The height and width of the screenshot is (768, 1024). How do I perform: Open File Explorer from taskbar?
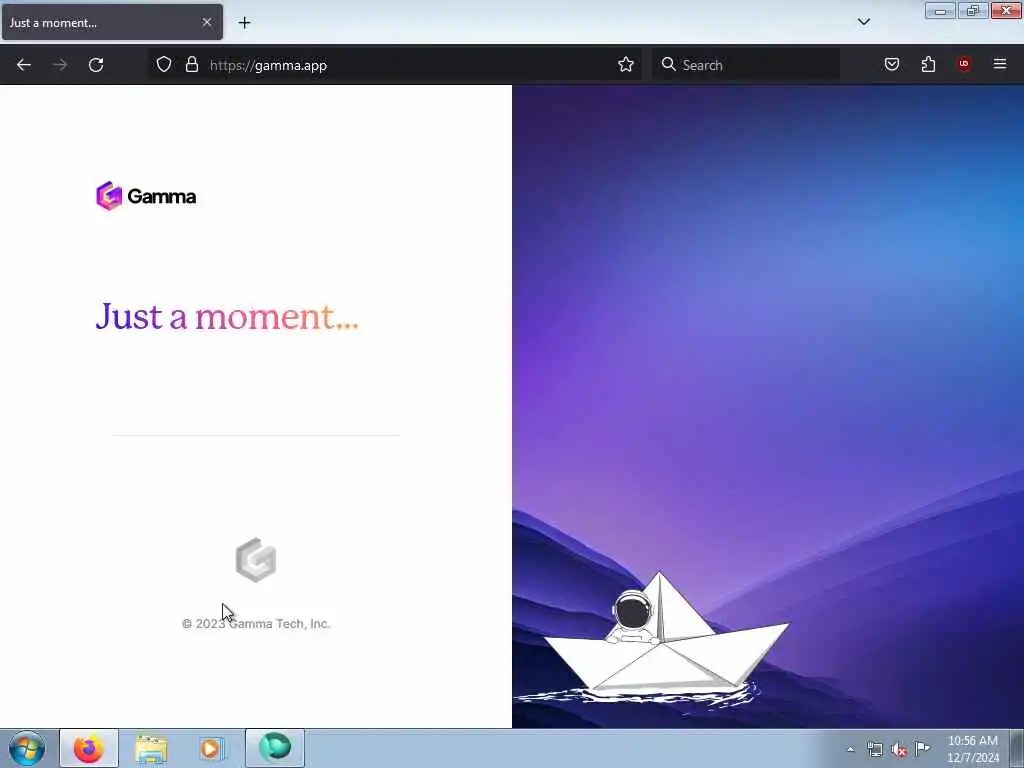151,748
